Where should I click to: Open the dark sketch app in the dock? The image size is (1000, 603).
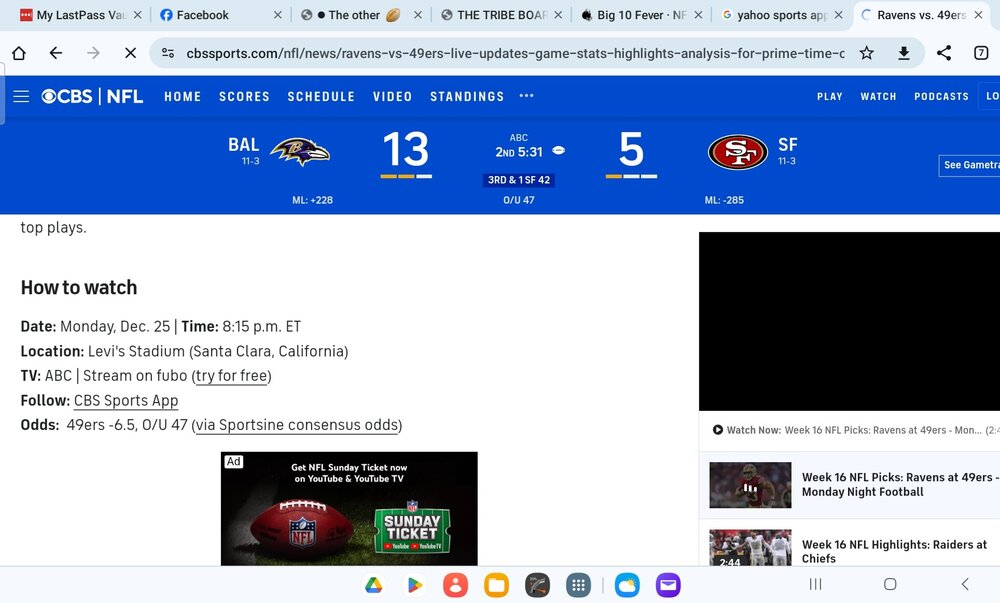click(537, 585)
